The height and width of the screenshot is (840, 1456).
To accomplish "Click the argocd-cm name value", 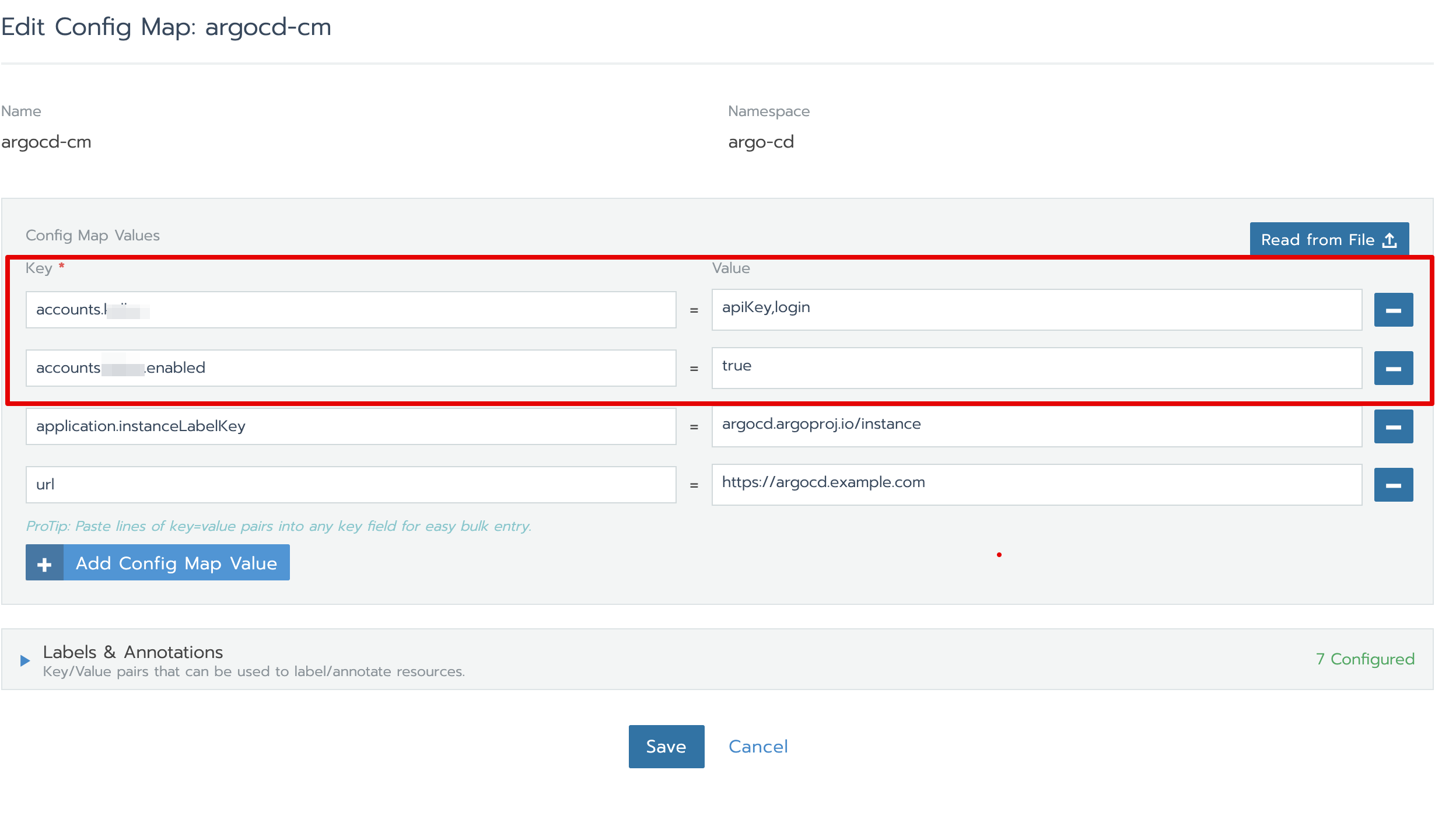I will (x=46, y=142).
